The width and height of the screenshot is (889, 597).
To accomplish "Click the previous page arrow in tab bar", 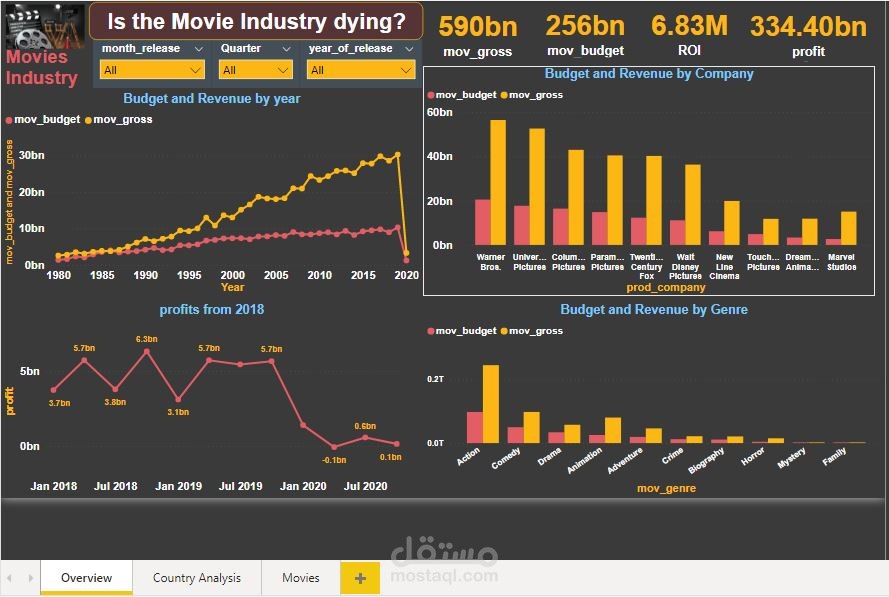I will pyautogui.click(x=10, y=578).
